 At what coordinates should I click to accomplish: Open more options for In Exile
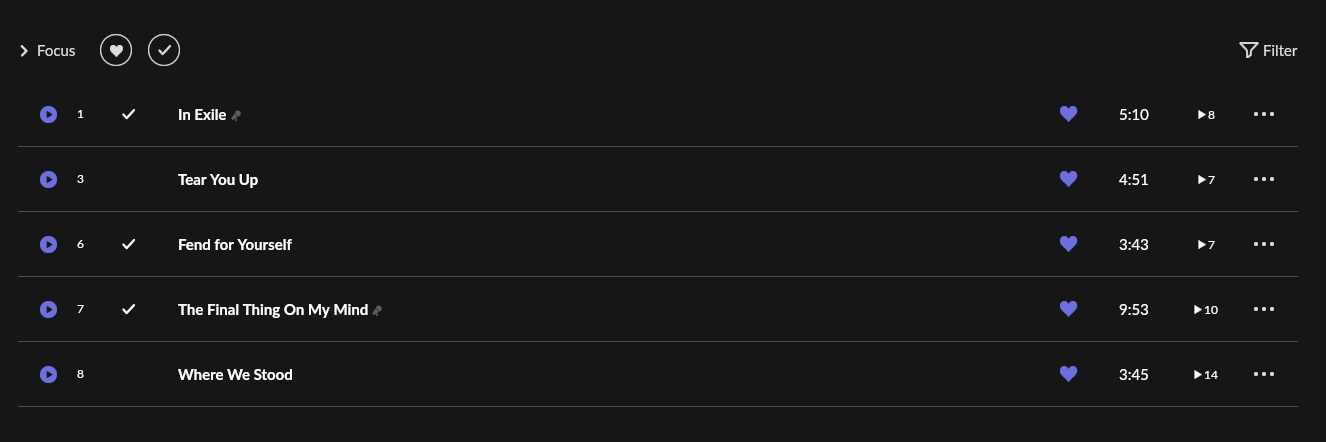pyautogui.click(x=1264, y=114)
